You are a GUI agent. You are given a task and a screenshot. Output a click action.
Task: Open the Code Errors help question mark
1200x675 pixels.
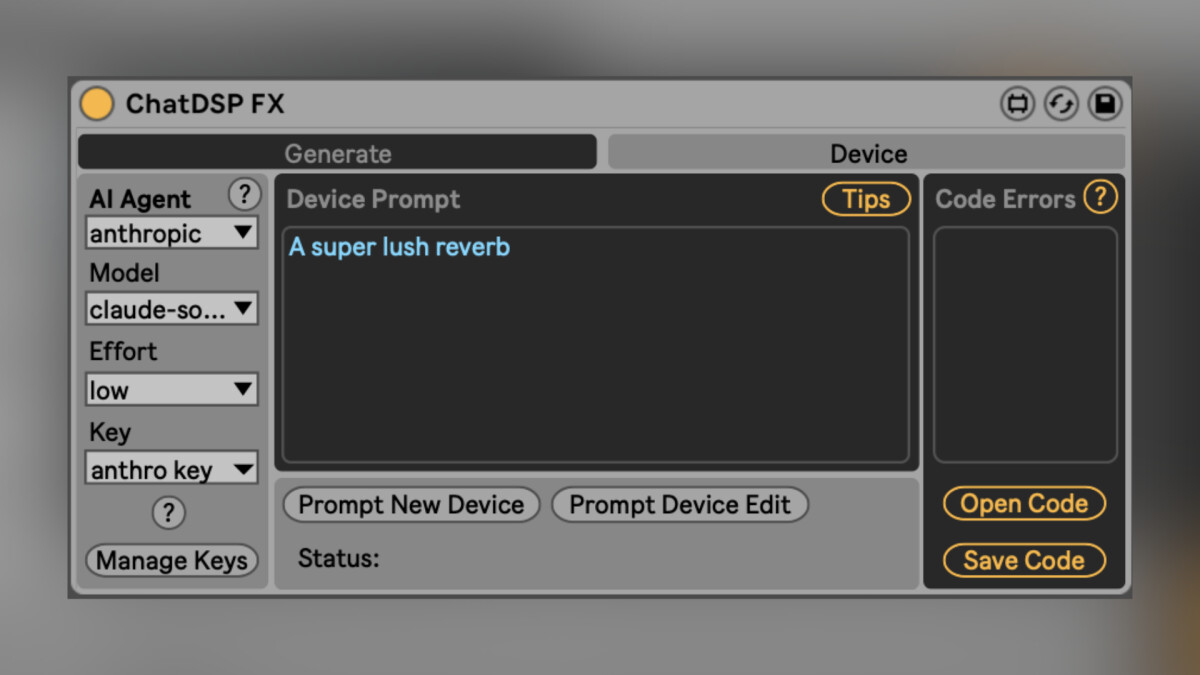tap(1100, 197)
